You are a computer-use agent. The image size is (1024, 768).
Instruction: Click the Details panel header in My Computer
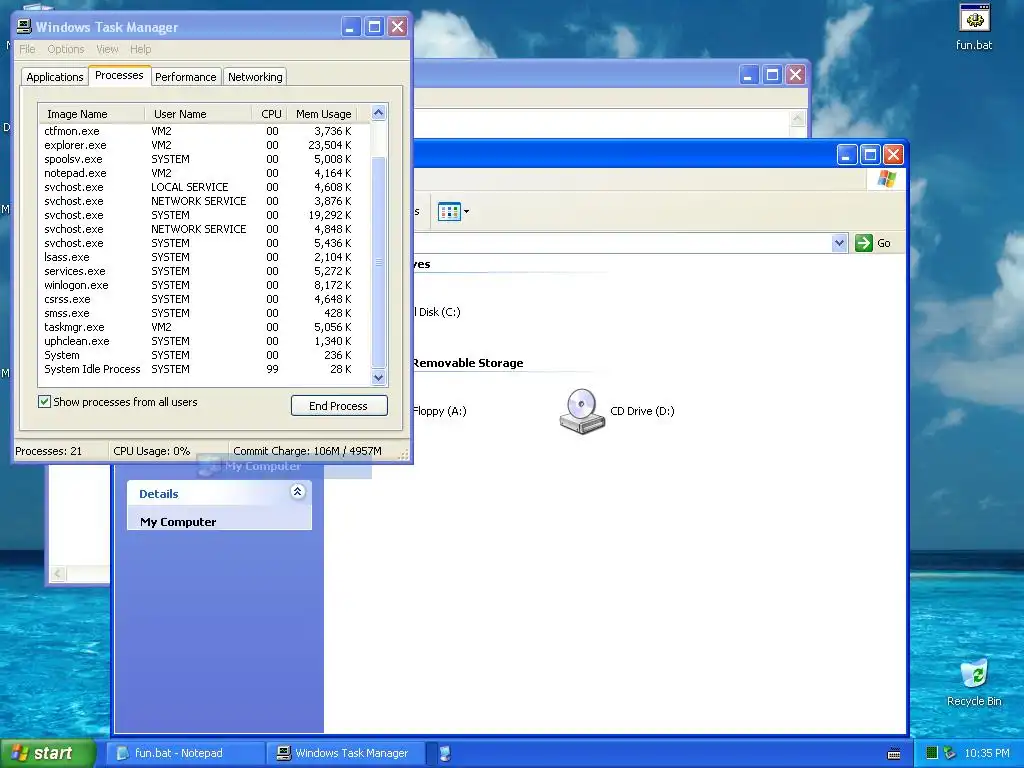[x=219, y=494]
